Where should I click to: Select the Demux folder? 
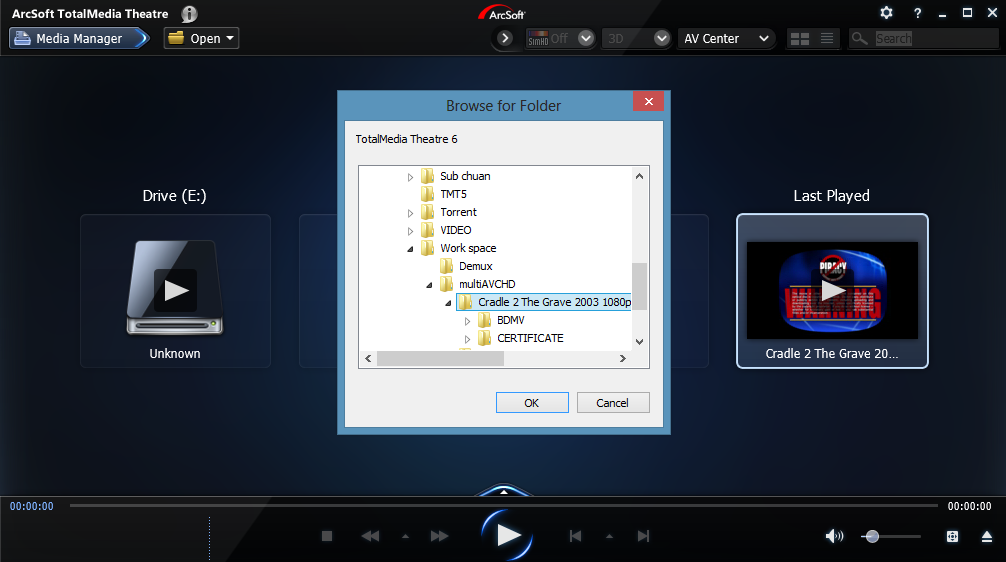pos(475,266)
